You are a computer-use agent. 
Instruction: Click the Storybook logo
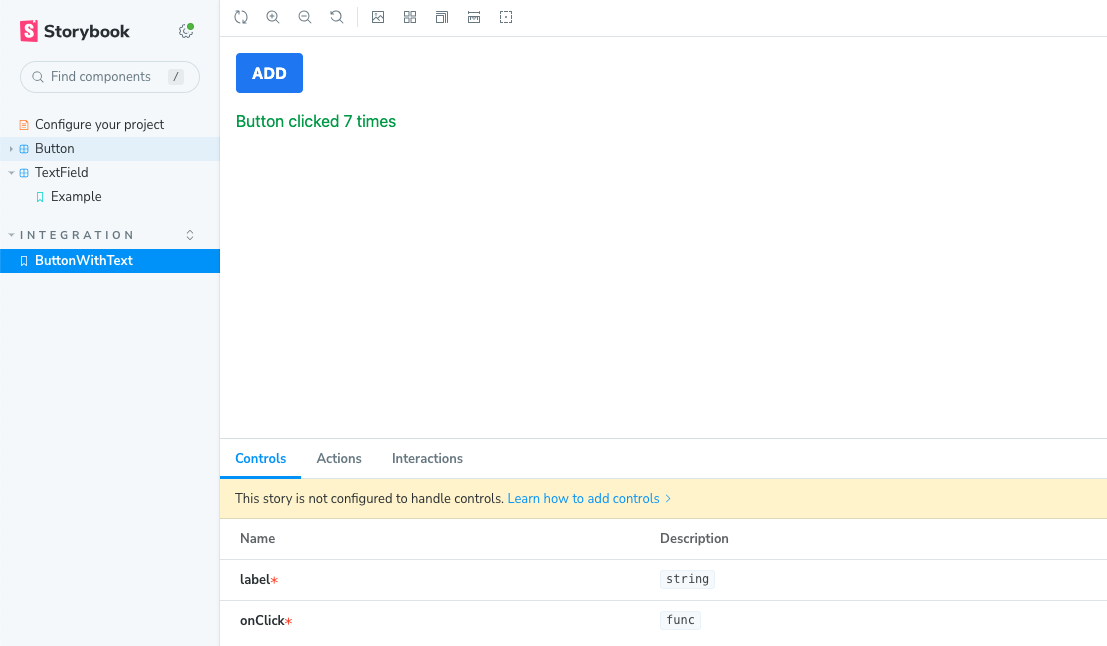[75, 31]
